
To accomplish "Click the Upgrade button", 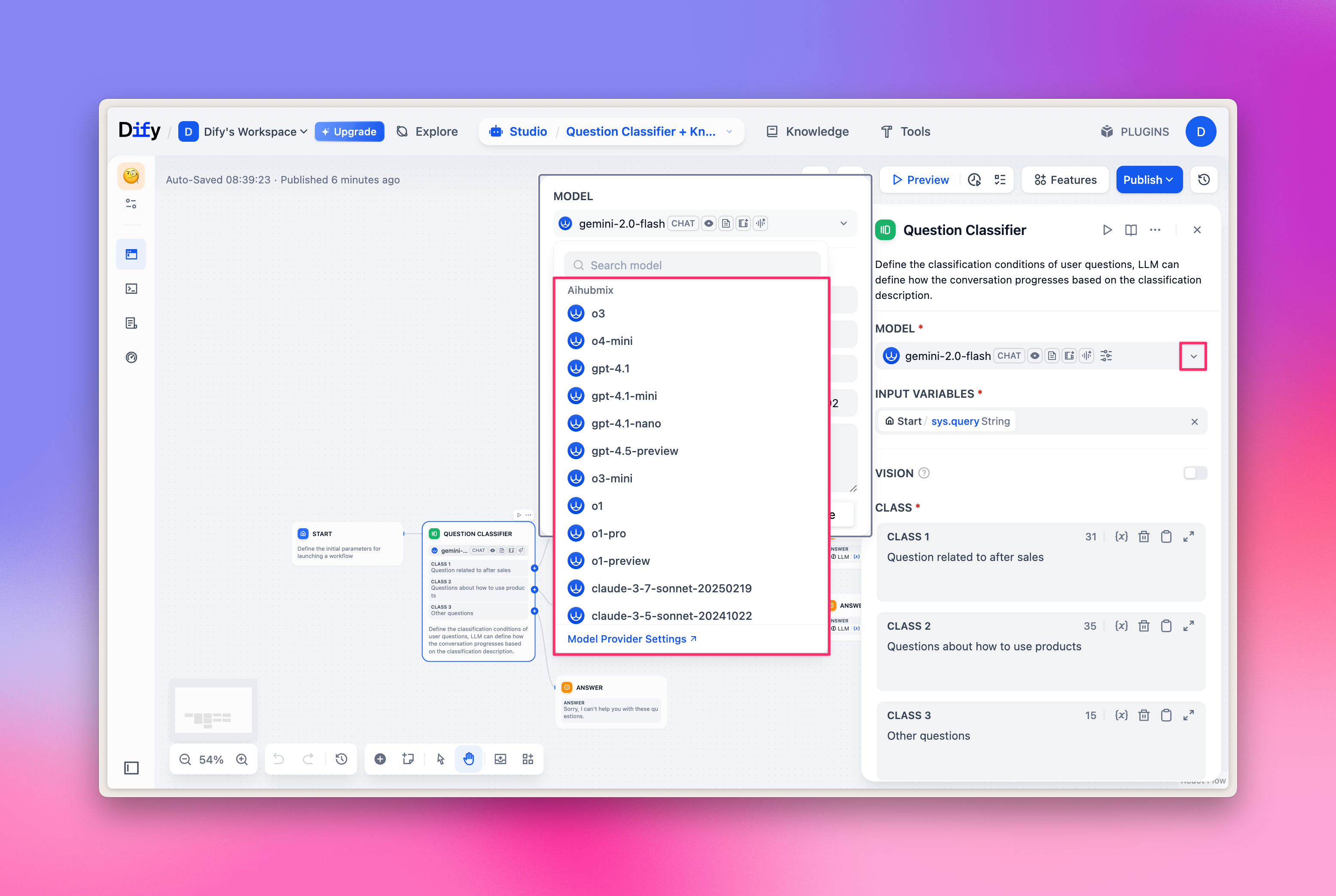I will 349,132.
